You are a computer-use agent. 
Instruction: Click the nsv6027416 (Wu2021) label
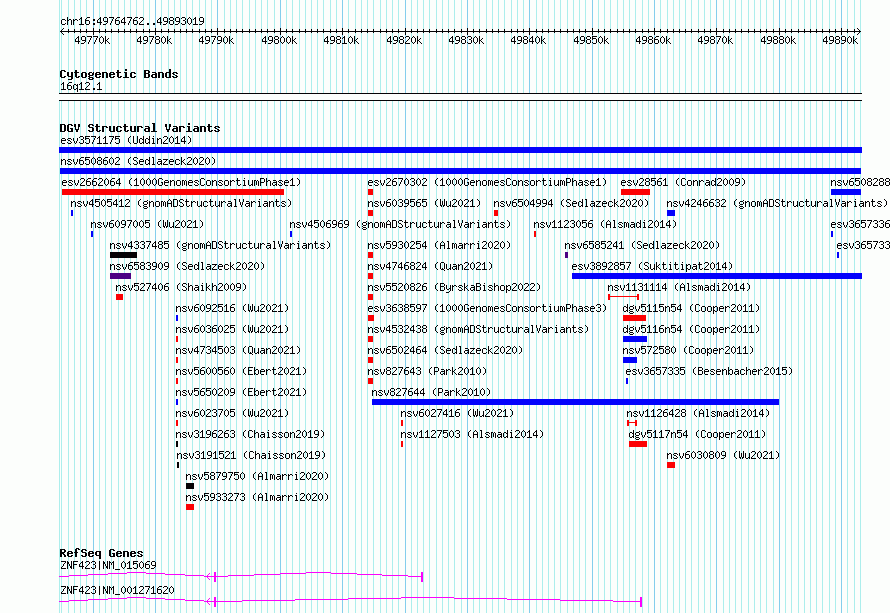(x=457, y=413)
